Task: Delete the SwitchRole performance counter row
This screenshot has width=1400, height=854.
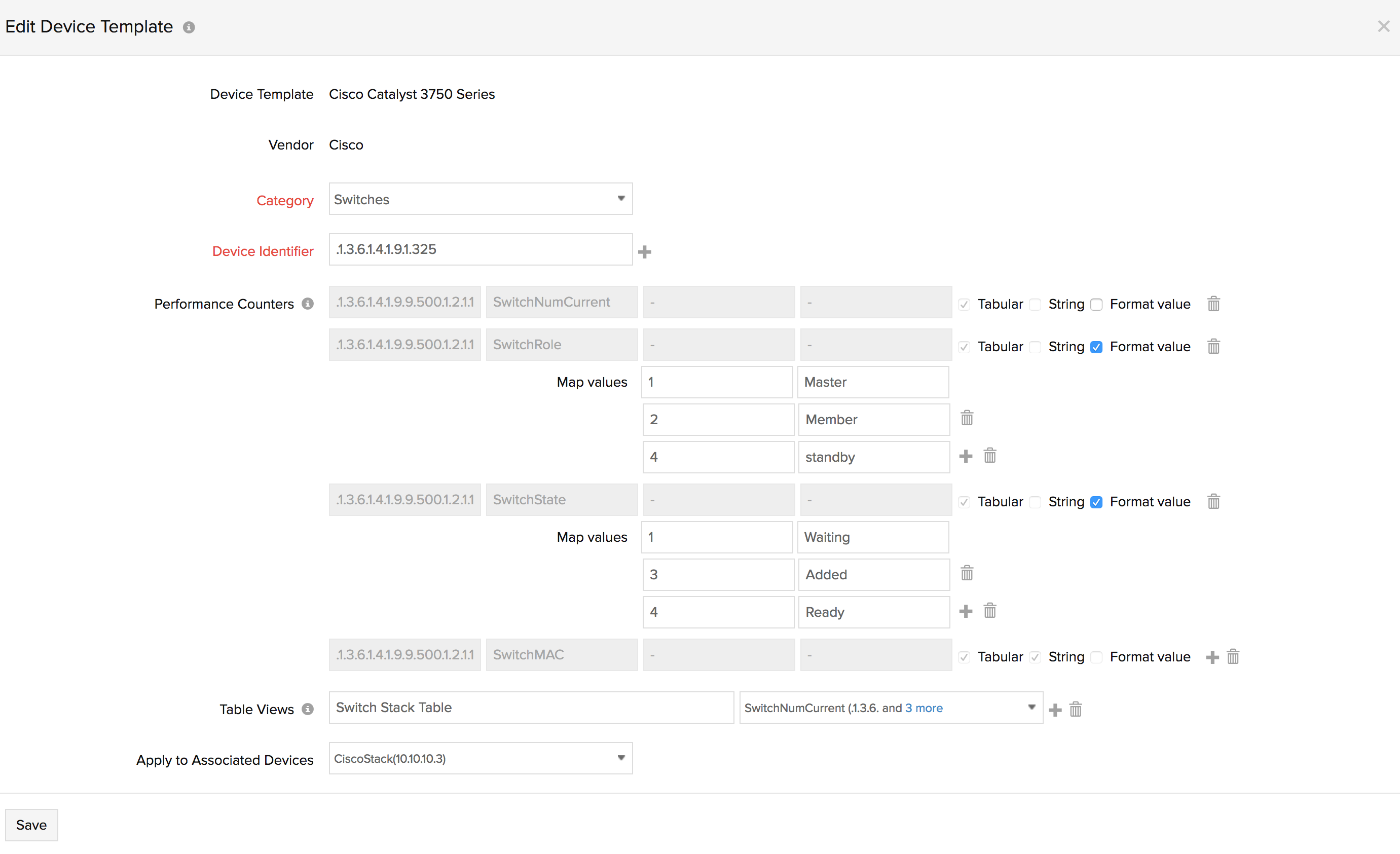Action: 1213,347
